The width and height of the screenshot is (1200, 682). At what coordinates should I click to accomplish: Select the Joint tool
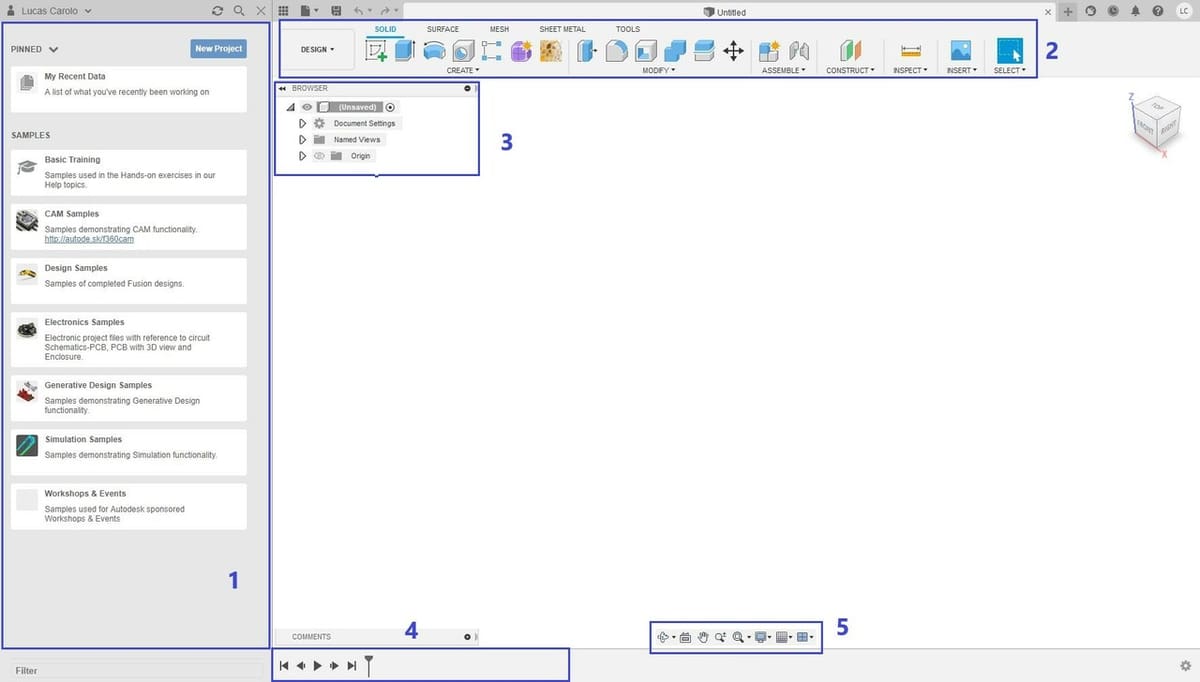tap(798, 50)
